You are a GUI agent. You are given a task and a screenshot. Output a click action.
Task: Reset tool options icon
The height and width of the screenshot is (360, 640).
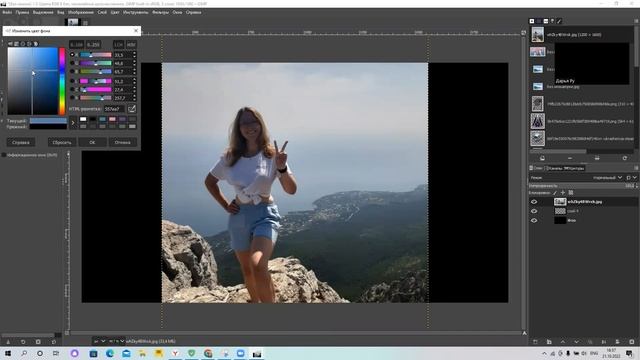[x=53, y=342]
